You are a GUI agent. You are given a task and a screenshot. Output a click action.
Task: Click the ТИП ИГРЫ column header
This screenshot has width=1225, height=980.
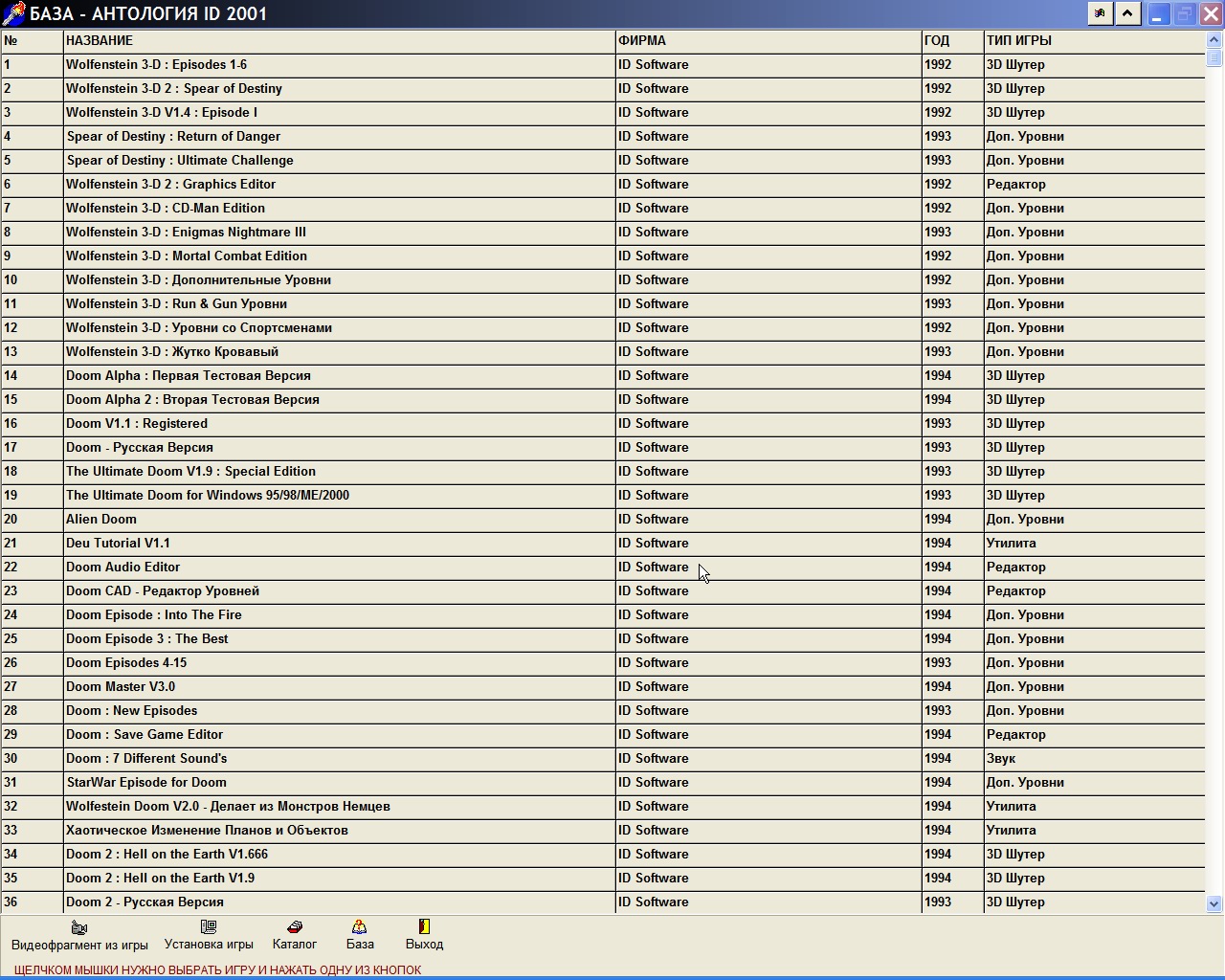[x=1095, y=40]
